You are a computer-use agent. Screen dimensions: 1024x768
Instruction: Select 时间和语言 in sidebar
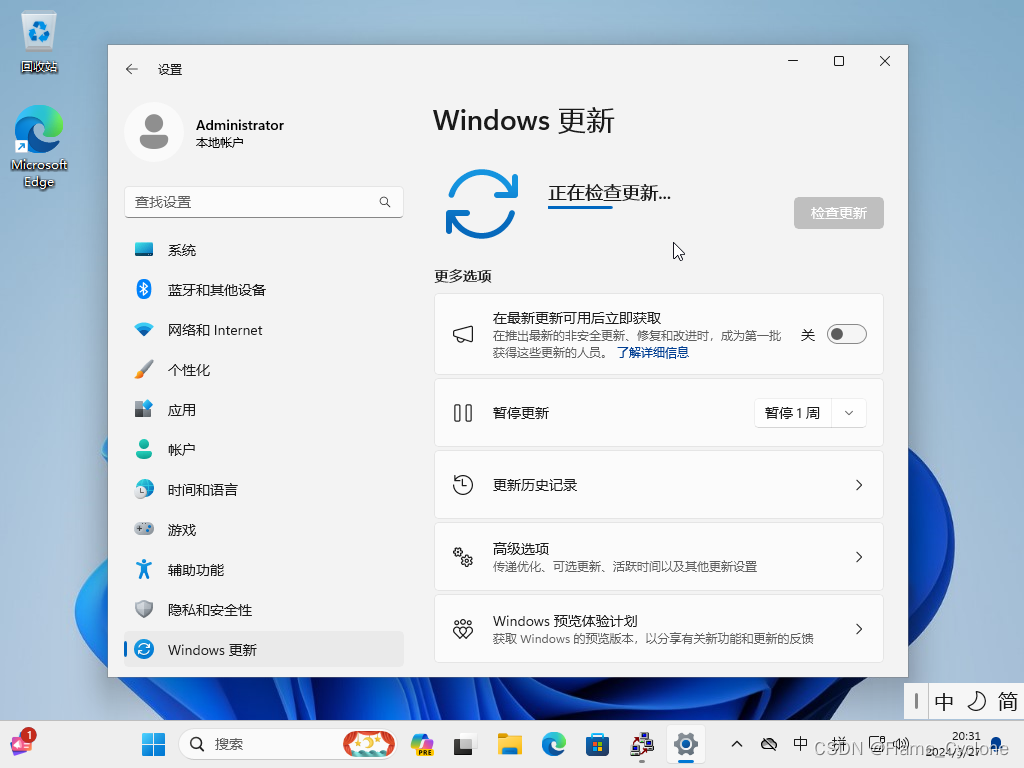click(263, 490)
